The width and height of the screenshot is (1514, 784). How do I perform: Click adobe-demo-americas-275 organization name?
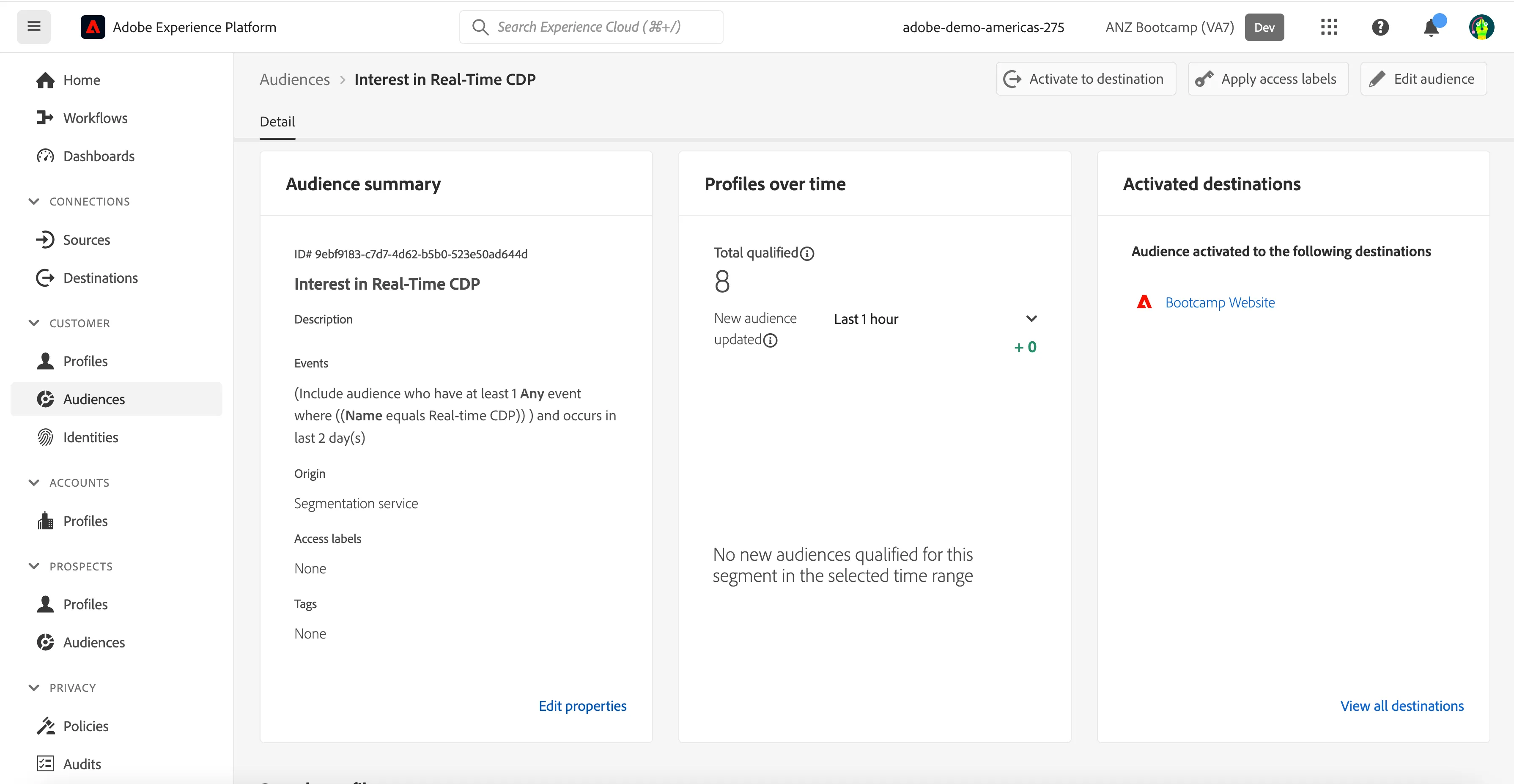coord(983,27)
